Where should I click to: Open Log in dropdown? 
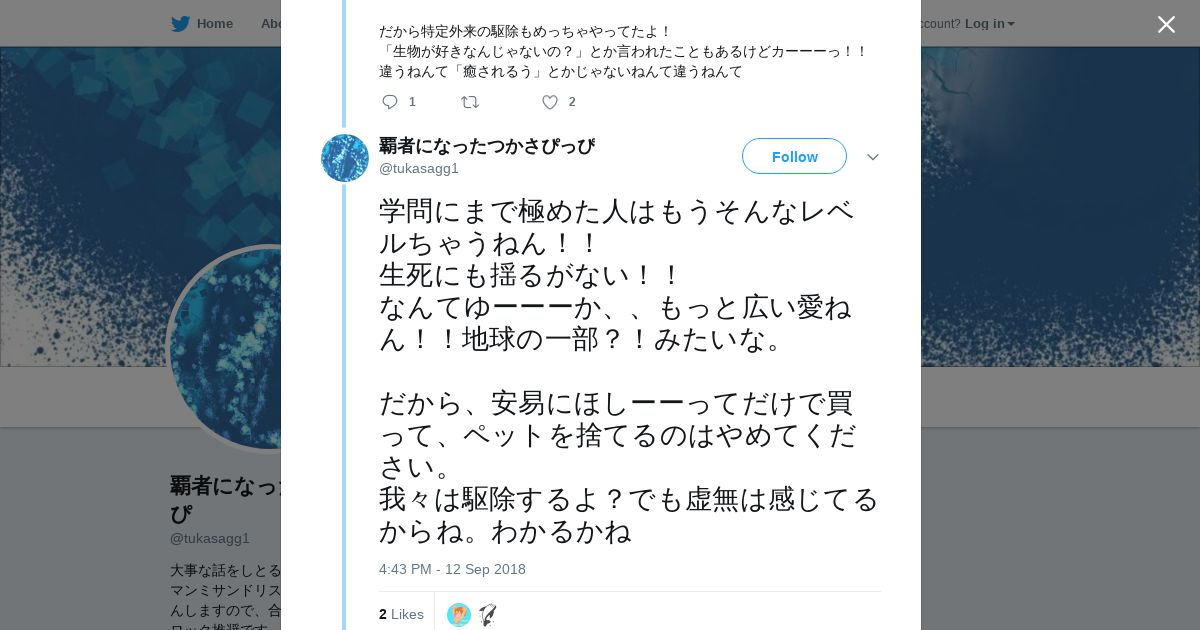[989, 23]
